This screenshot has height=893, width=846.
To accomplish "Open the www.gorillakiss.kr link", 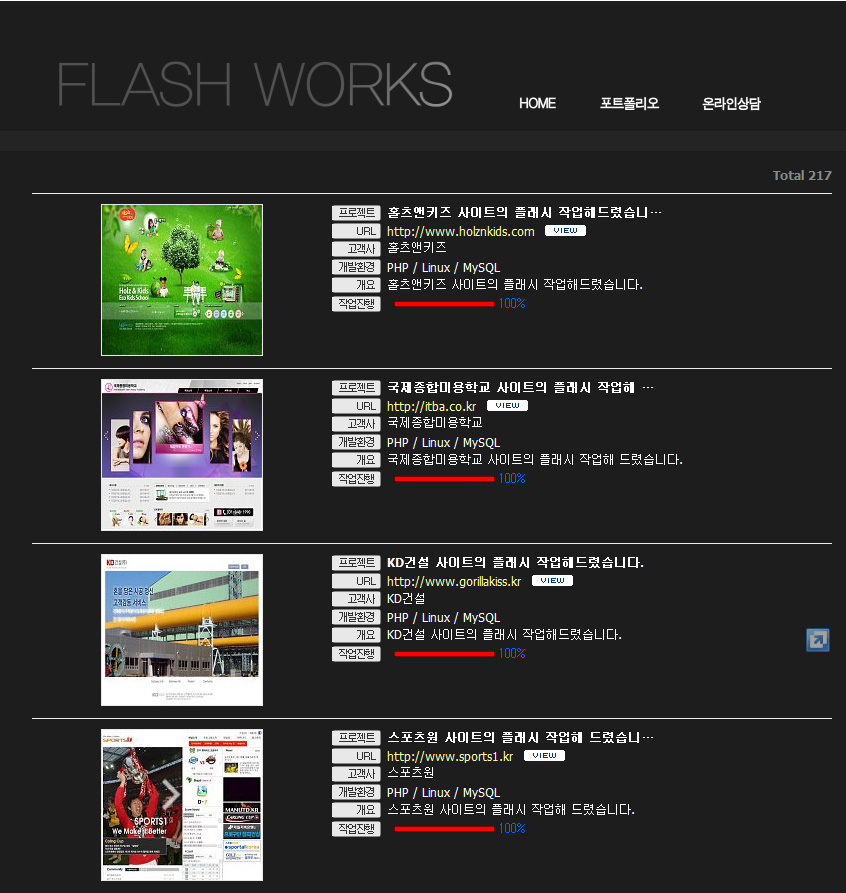I will [x=453, y=582].
